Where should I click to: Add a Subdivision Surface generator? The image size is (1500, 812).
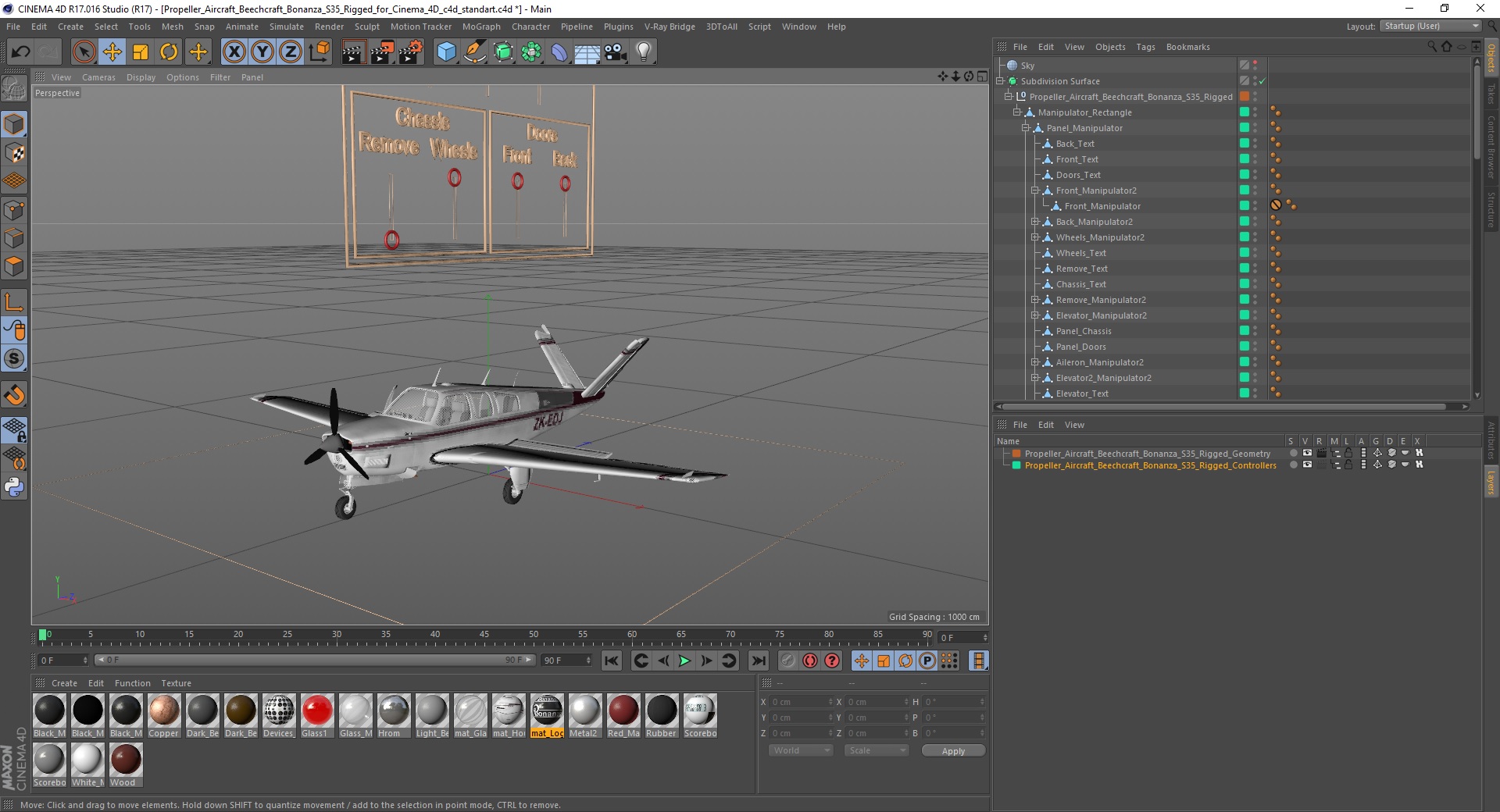click(503, 52)
